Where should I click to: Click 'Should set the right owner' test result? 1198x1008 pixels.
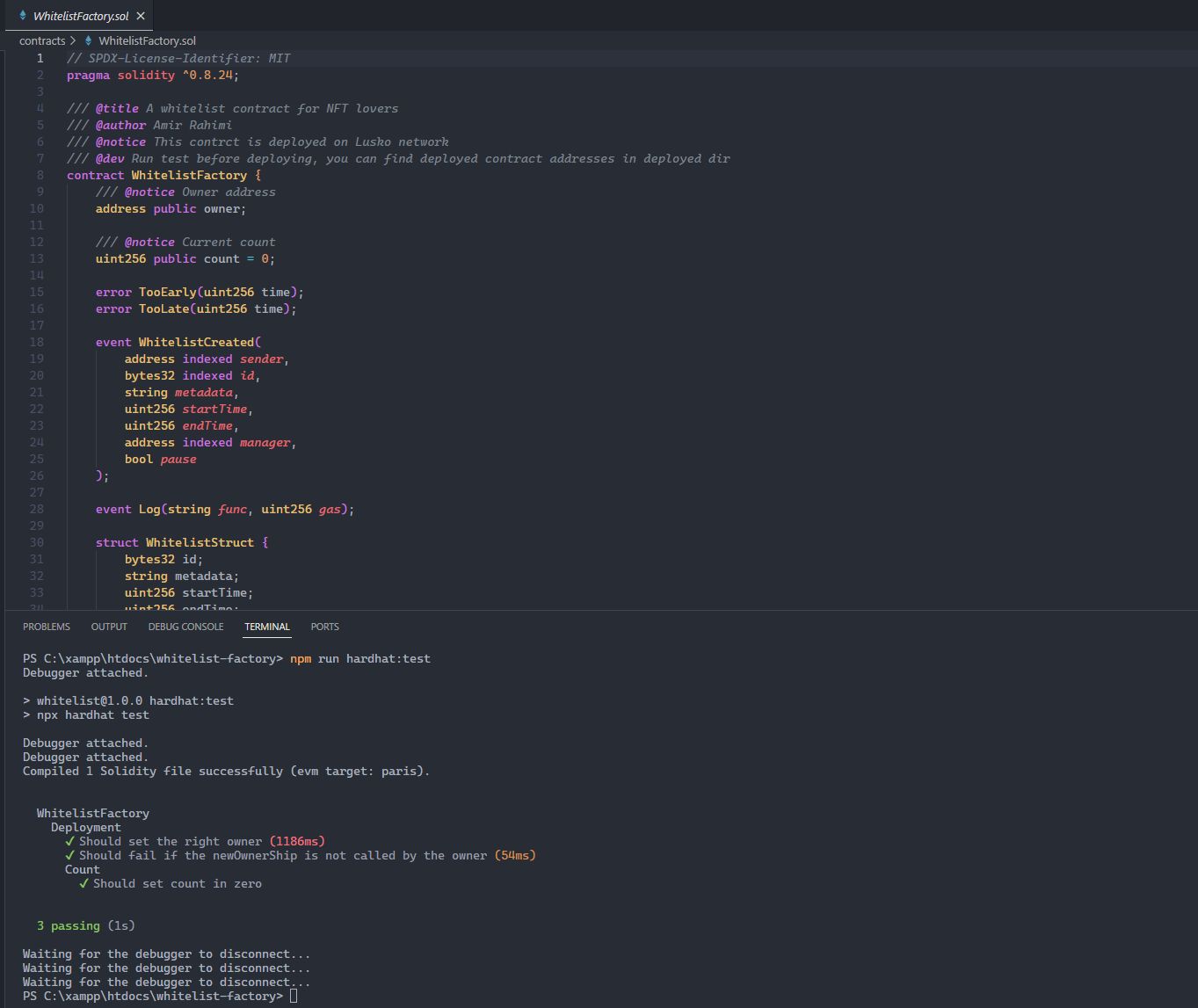(195, 841)
